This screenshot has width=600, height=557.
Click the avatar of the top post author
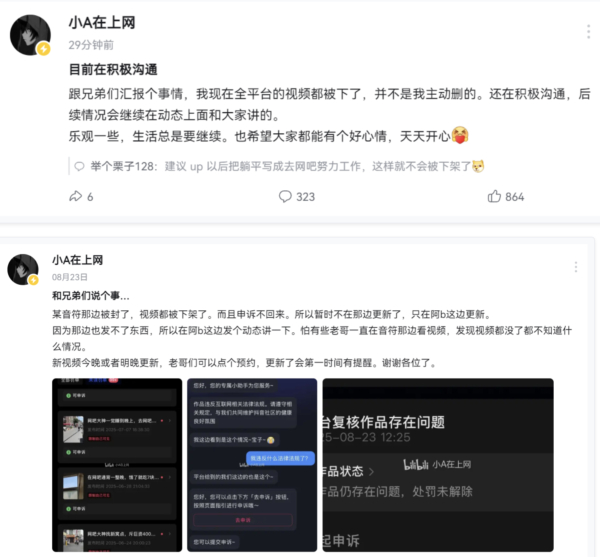pyautogui.click(x=30, y=35)
